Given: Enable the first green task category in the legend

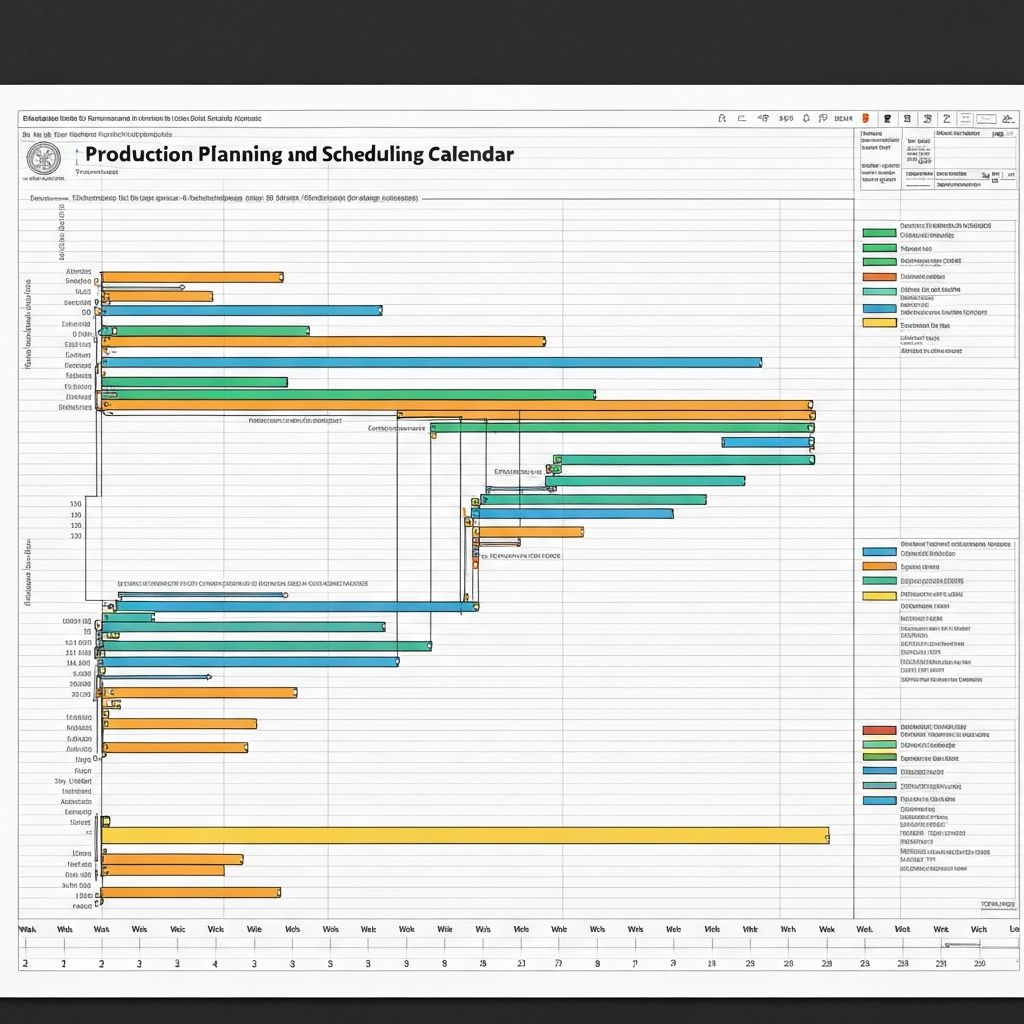Looking at the screenshot, I should 880,233.
